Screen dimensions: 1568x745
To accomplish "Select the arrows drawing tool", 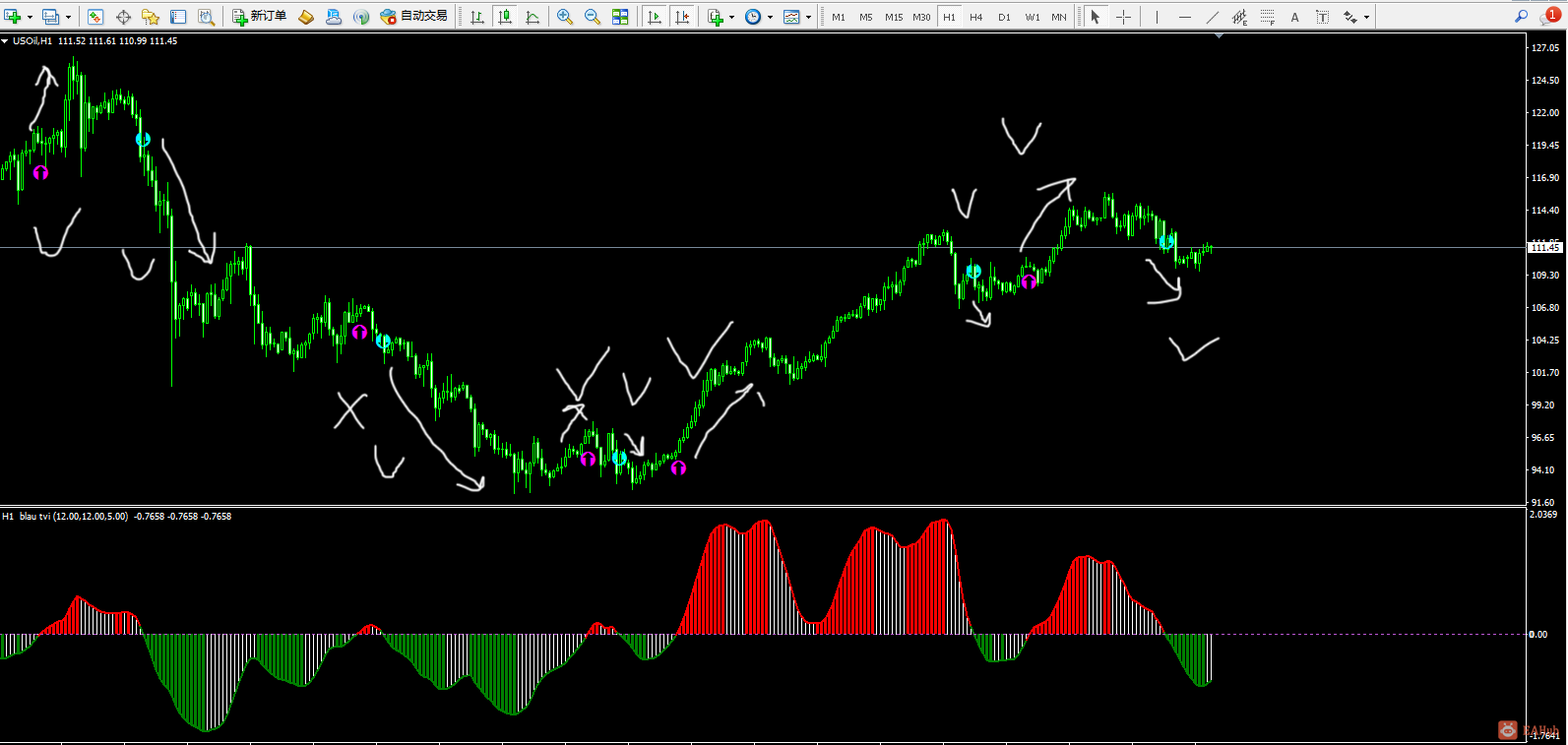I will (x=1350, y=17).
